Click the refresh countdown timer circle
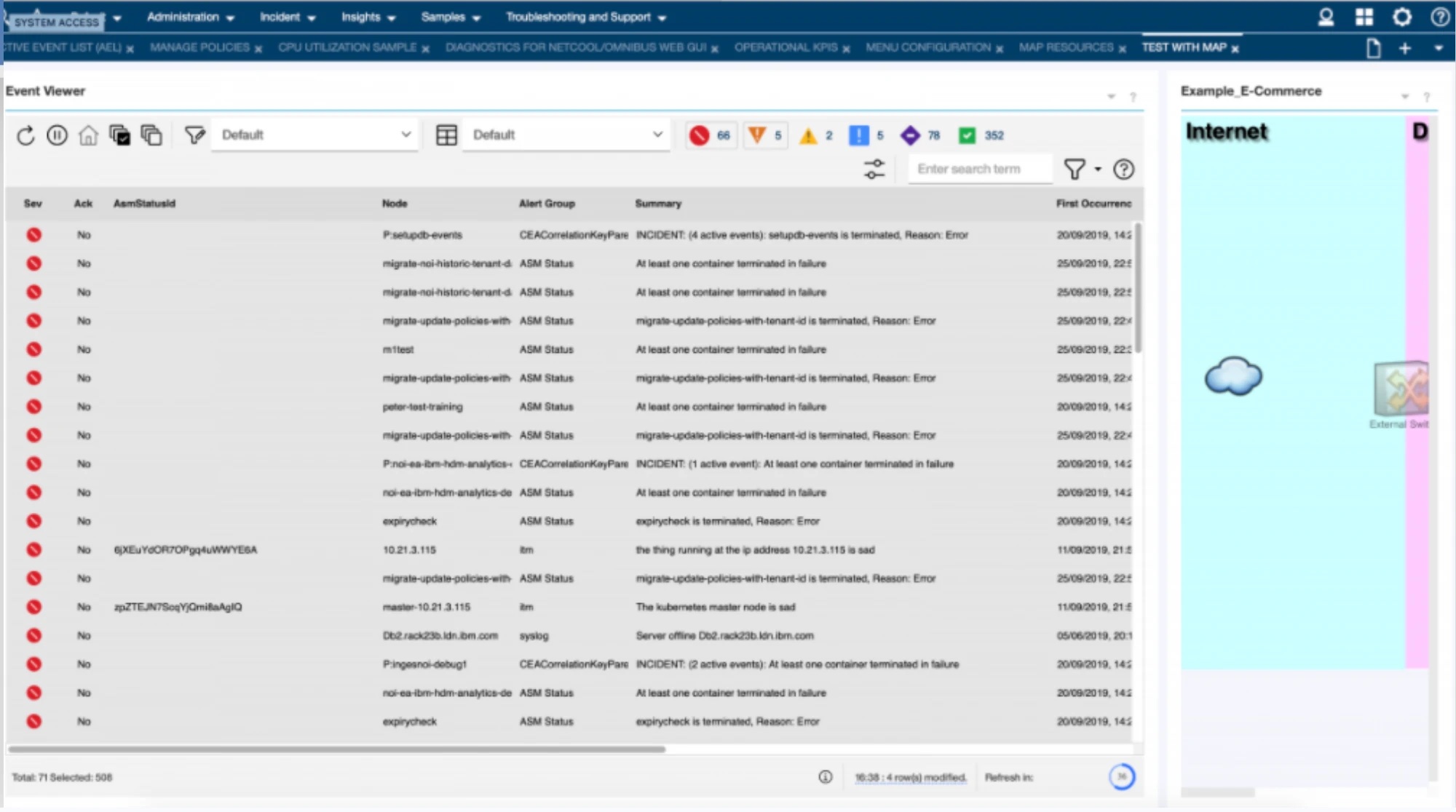1456x812 pixels. coord(1122,777)
